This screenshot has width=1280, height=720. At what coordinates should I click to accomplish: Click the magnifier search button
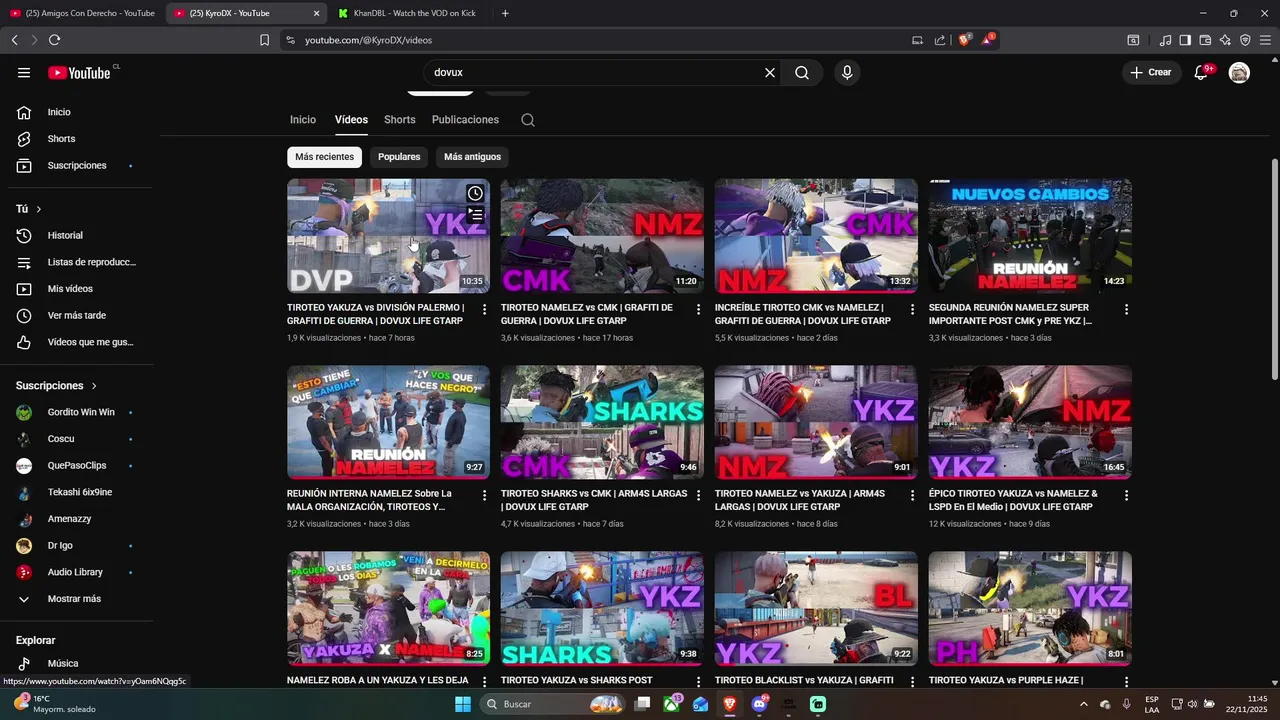pyautogui.click(x=802, y=73)
